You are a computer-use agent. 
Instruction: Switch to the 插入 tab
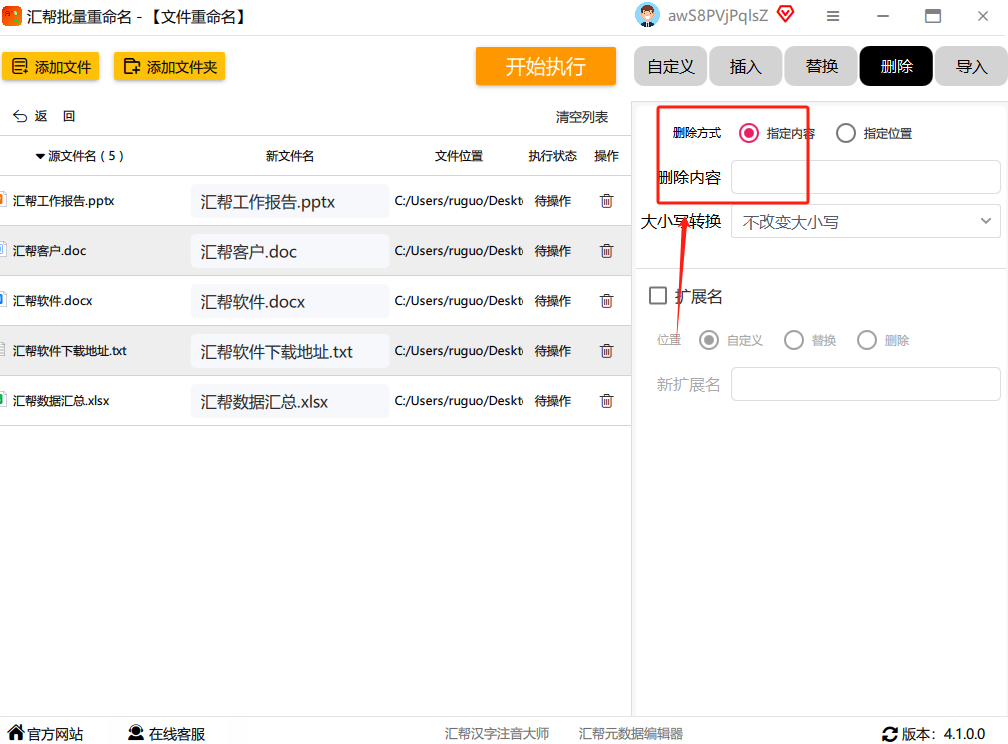[x=746, y=66]
